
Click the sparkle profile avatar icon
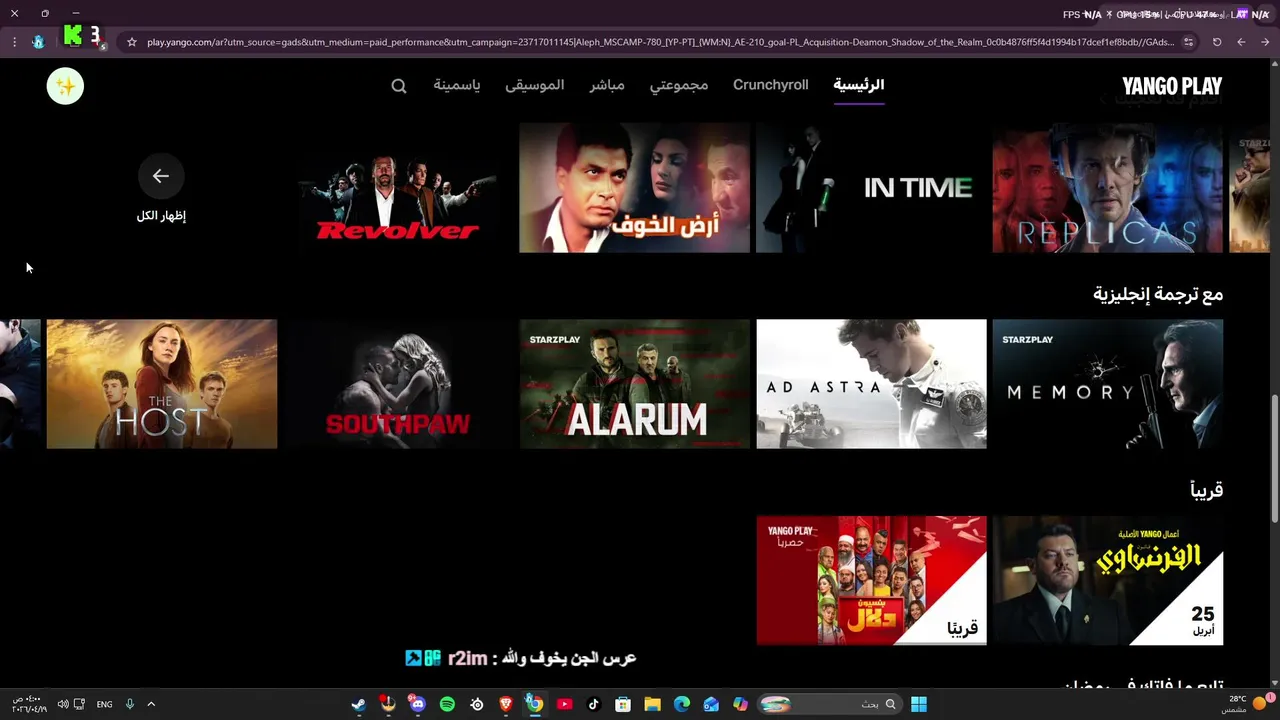65,86
